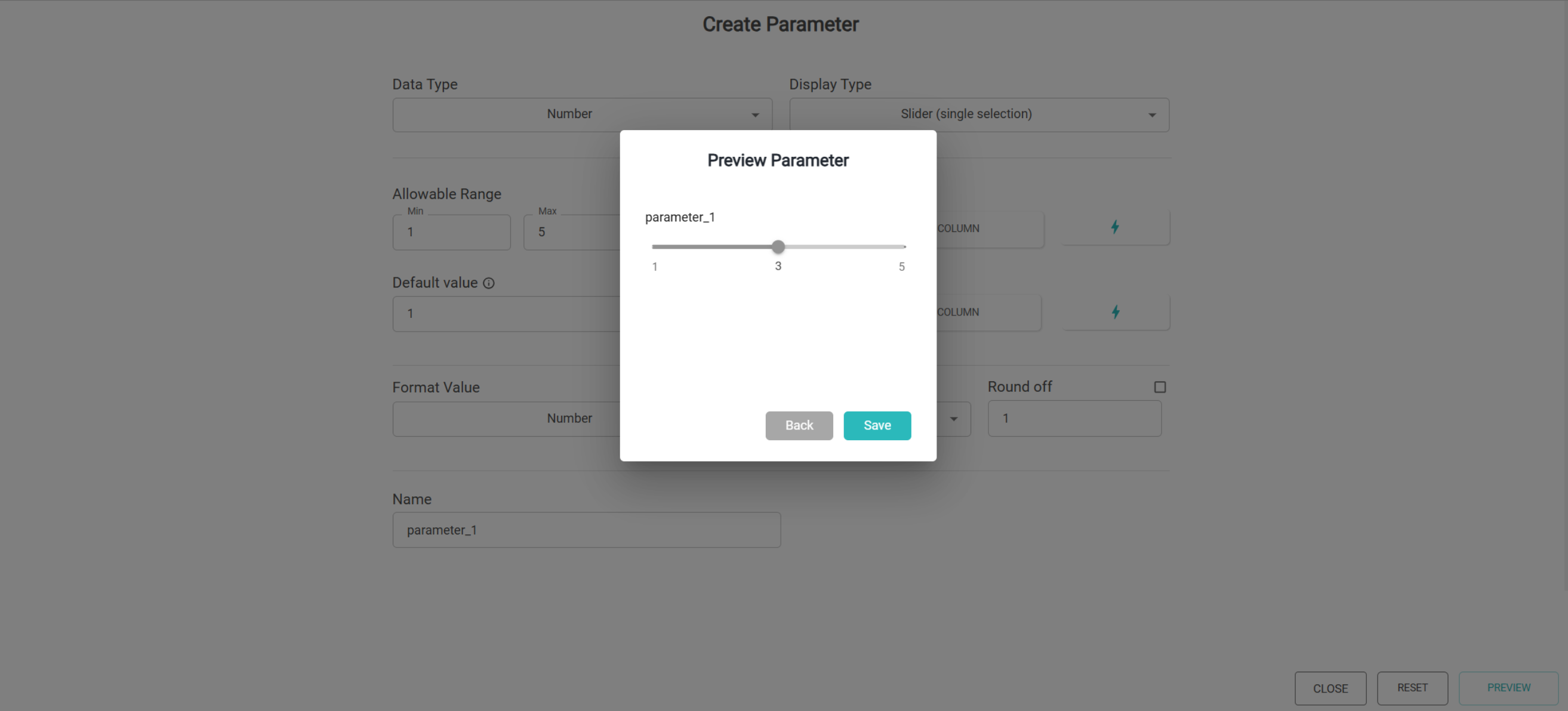This screenshot has width=1568, height=711.
Task: Toggle the Round off checkbox
Action: [x=1160, y=387]
